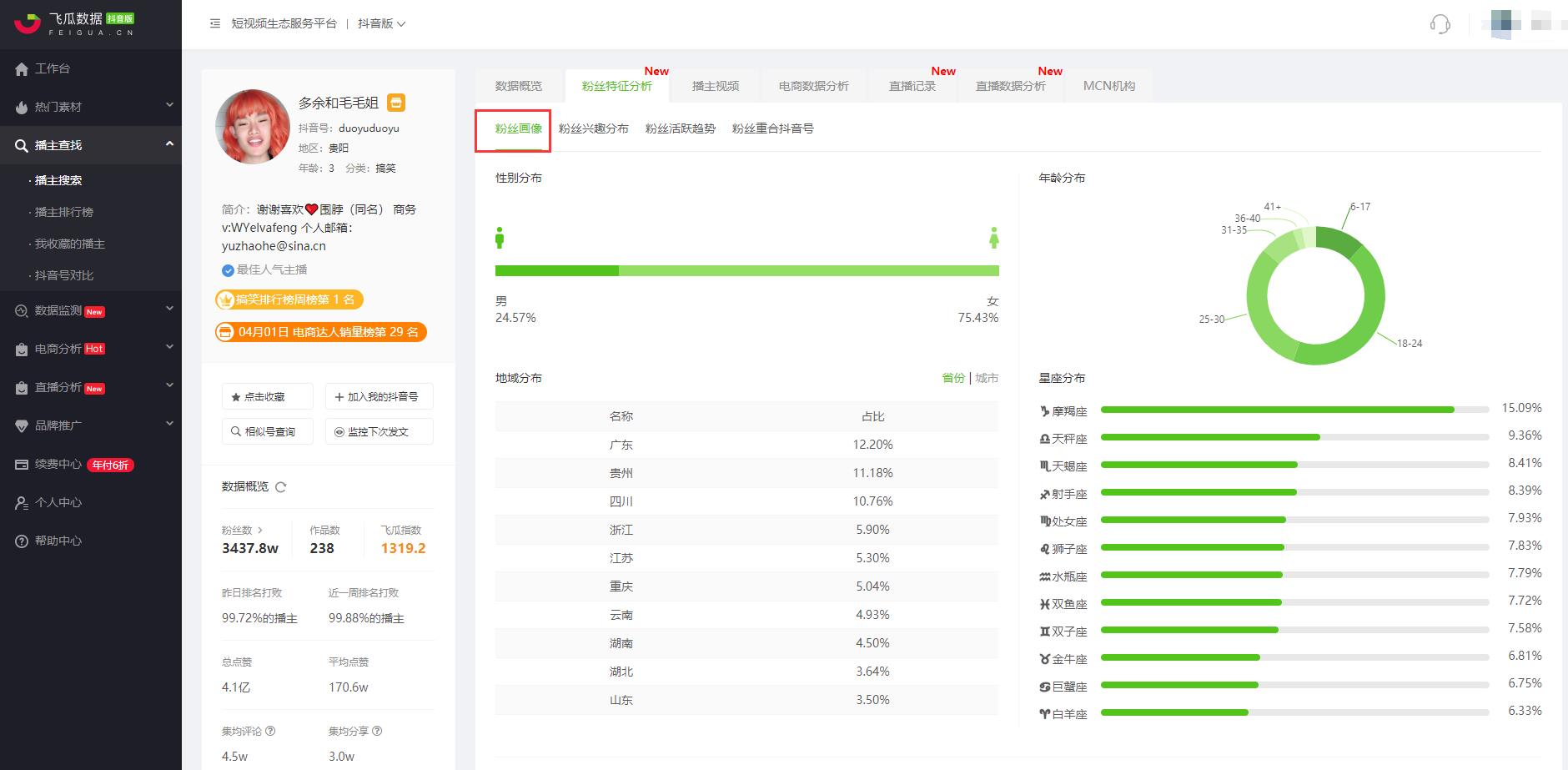This screenshot has width=1568, height=770.
Task: Click the 相似号查询 button
Action: (268, 432)
